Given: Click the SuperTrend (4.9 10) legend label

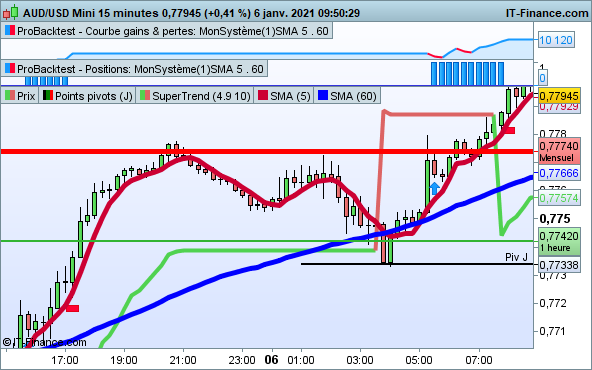Looking at the screenshot, I should 195,96.
